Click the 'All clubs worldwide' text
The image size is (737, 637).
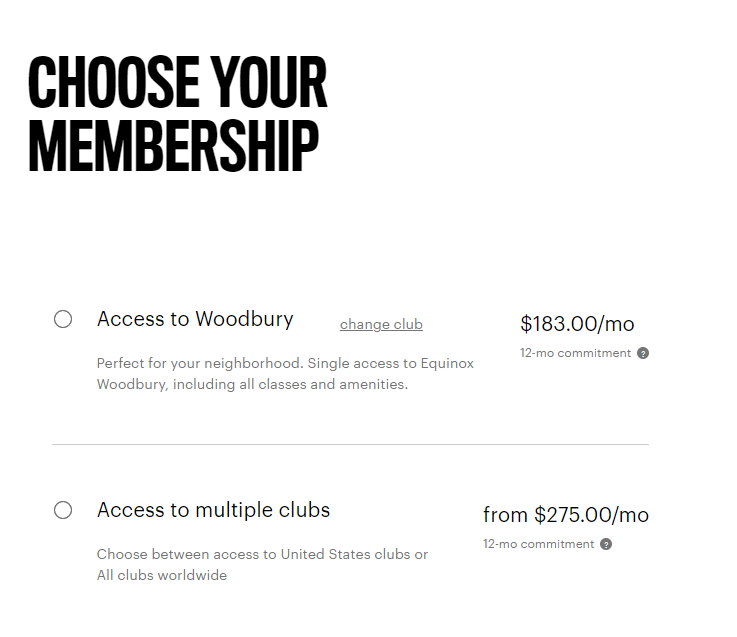(x=162, y=575)
